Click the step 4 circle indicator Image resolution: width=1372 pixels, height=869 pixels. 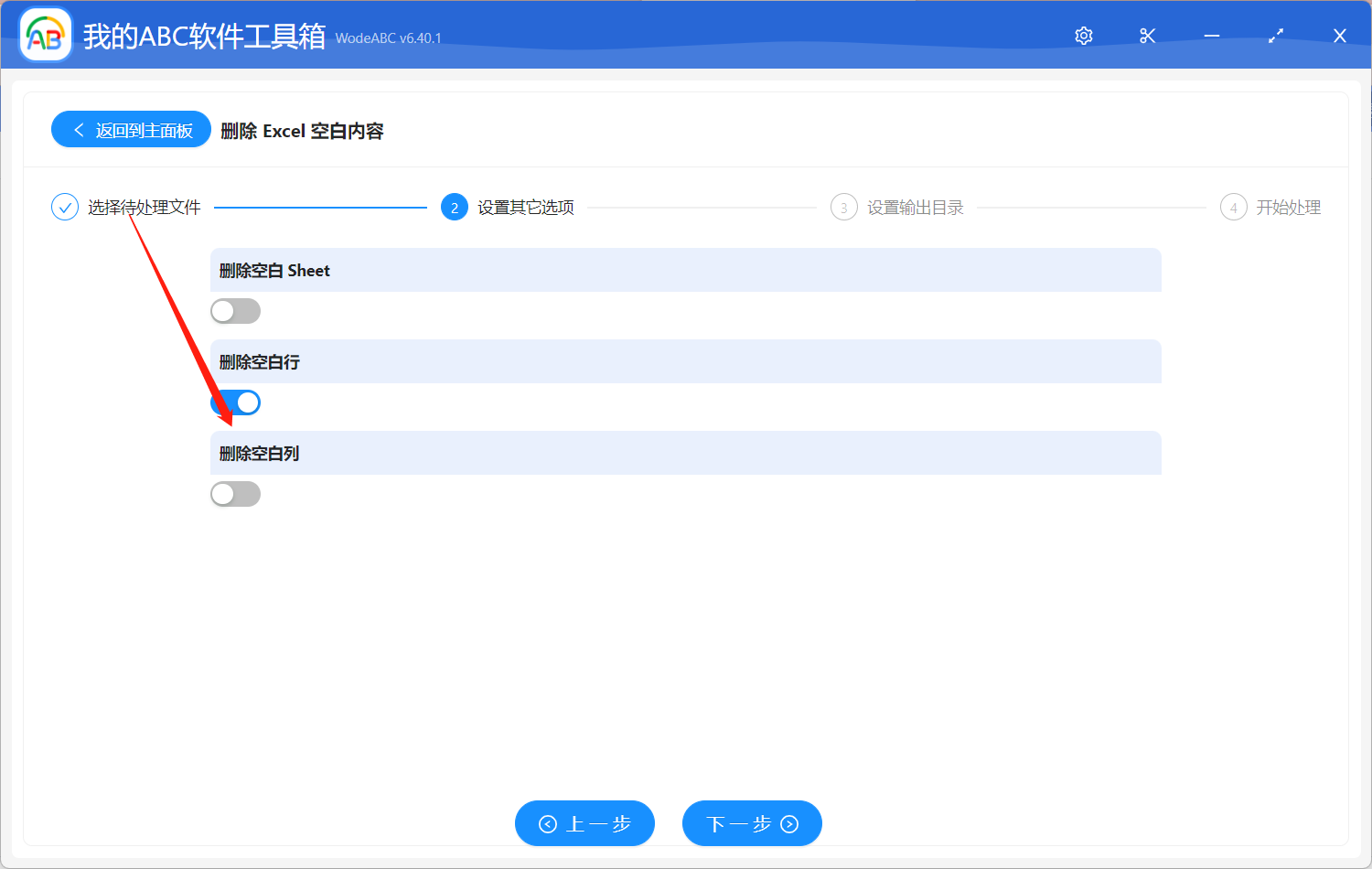click(1233, 207)
